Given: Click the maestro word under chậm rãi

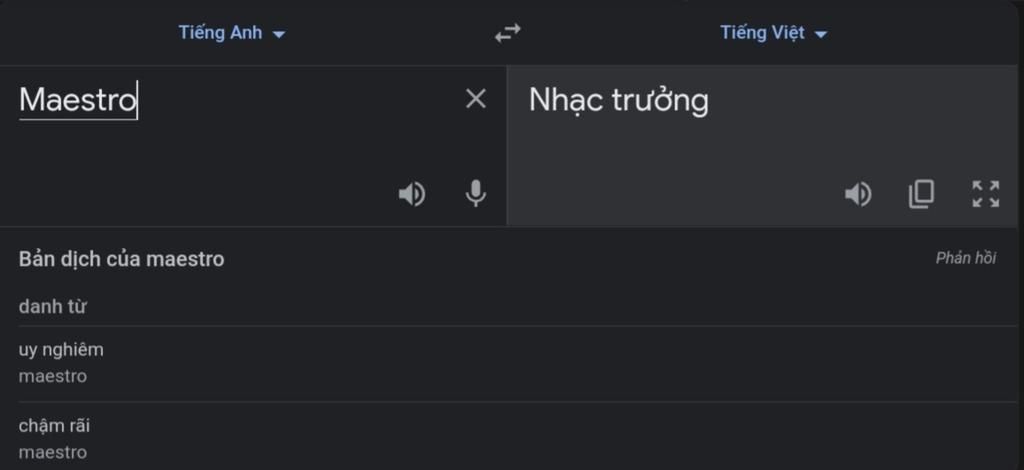Looking at the screenshot, I should pos(53,452).
